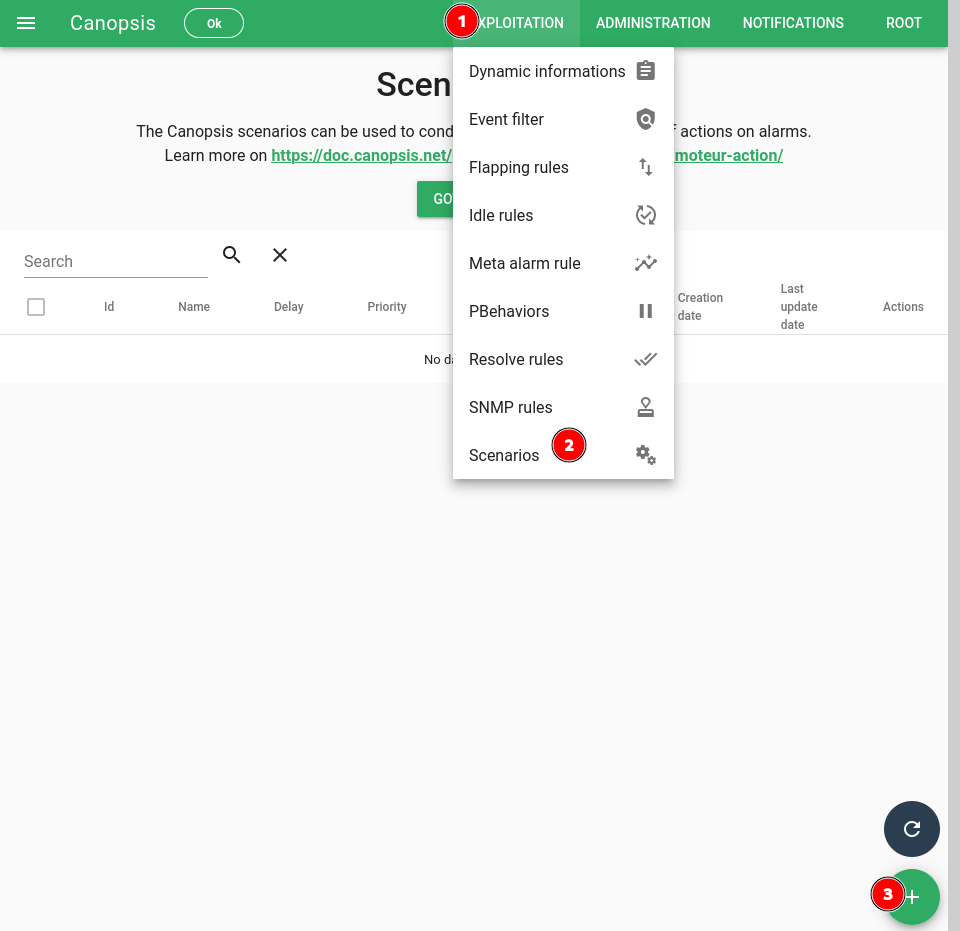960x931 pixels.
Task: Click the Meta alarm rule sparkline icon
Action: (x=645, y=263)
